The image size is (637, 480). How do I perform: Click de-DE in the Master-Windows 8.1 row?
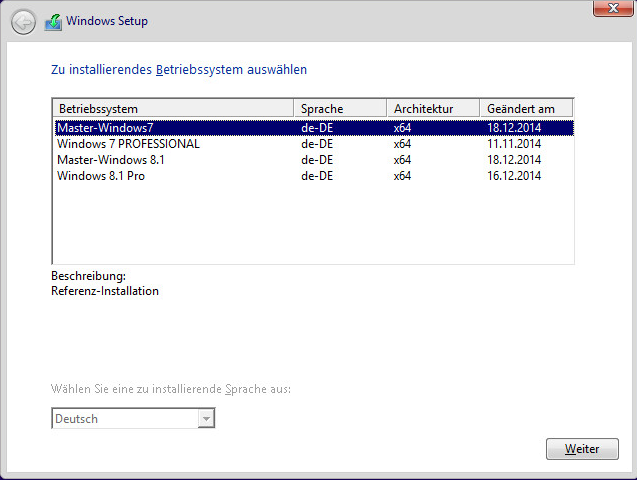[317, 160]
